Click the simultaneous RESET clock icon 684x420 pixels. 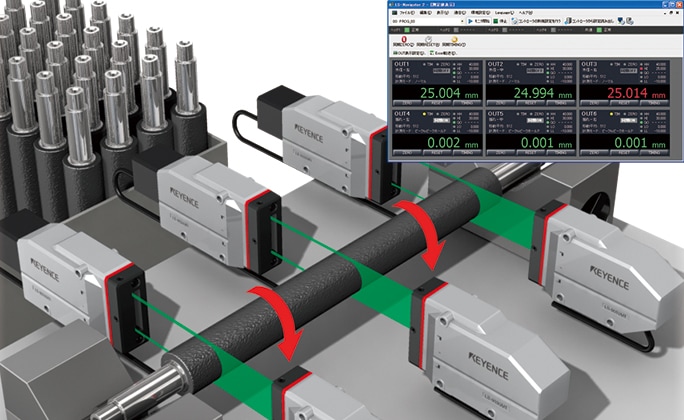click(428, 40)
